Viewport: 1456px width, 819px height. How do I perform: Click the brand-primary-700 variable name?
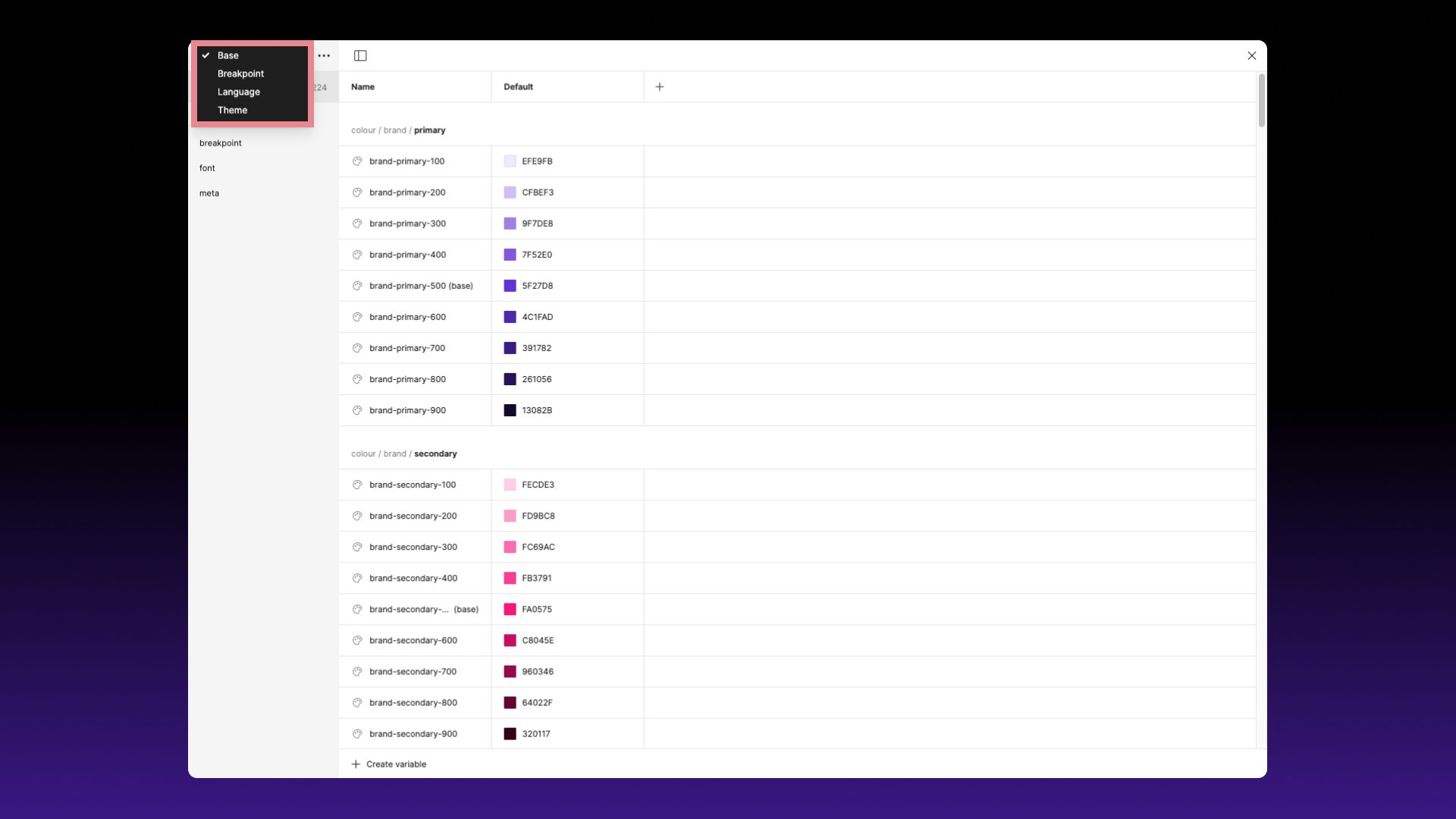point(407,348)
